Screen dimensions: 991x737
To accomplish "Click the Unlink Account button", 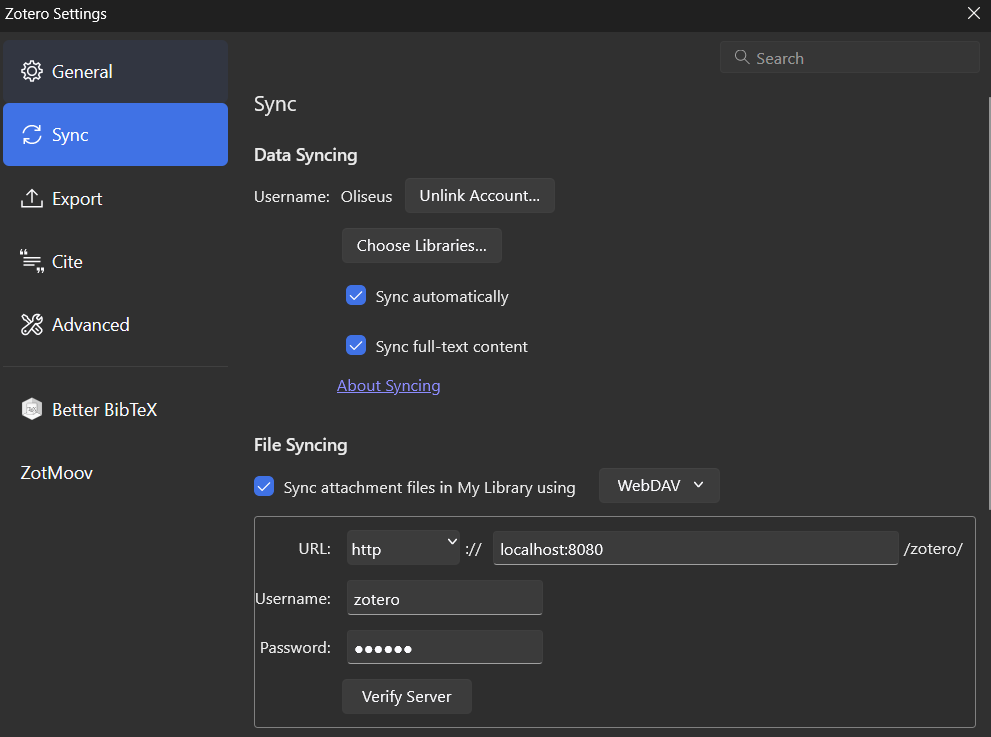I will pos(479,195).
